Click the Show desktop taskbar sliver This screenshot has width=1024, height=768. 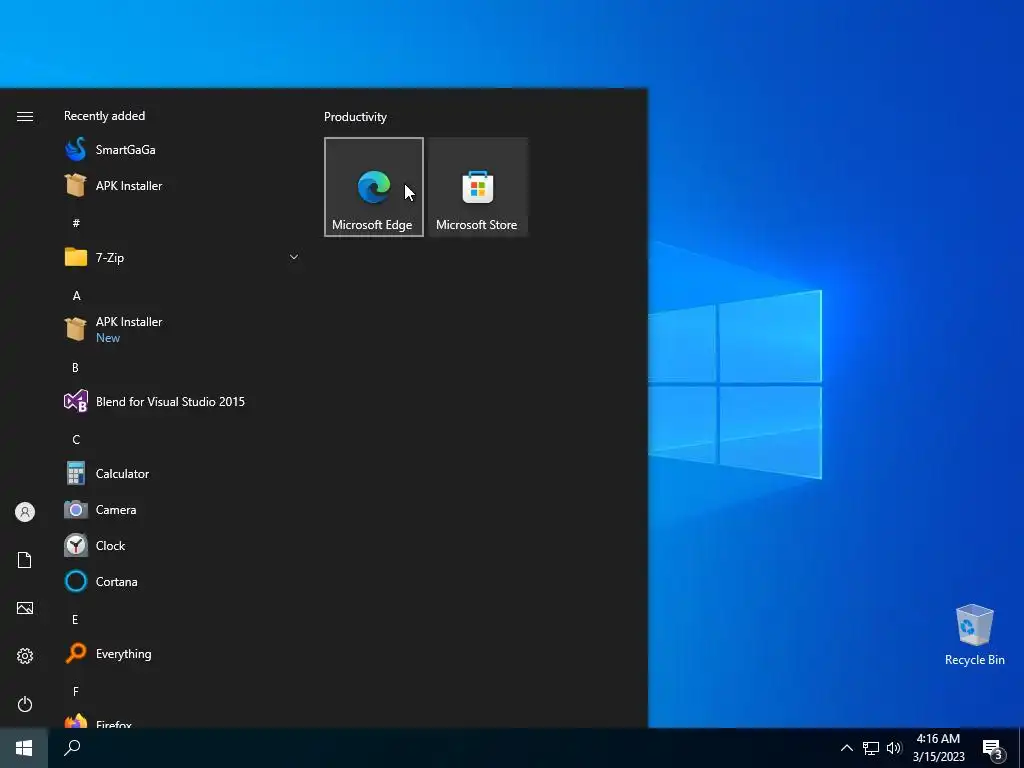point(1021,748)
